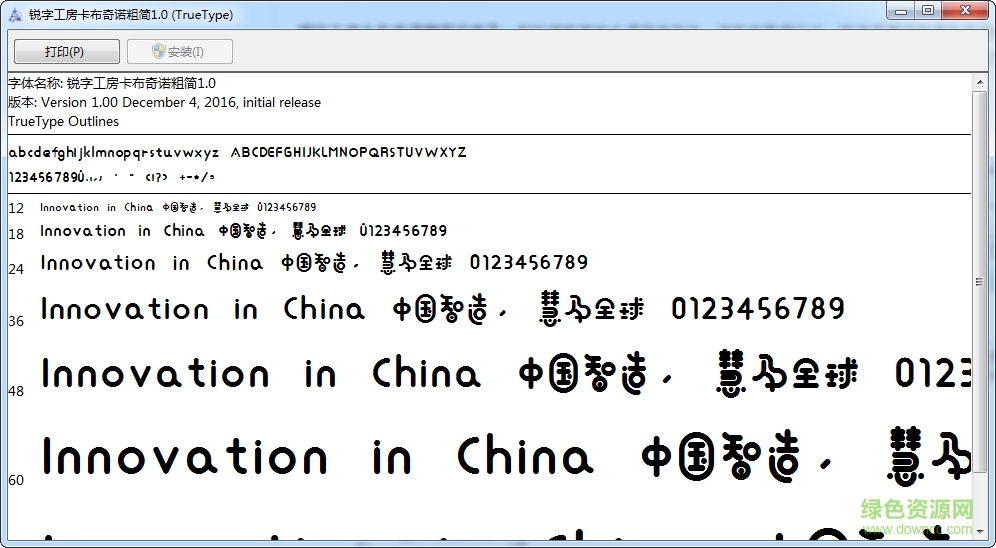996x548 pixels.
Task: Click the vertical scrollbar thumb
Action: [x=979, y=282]
